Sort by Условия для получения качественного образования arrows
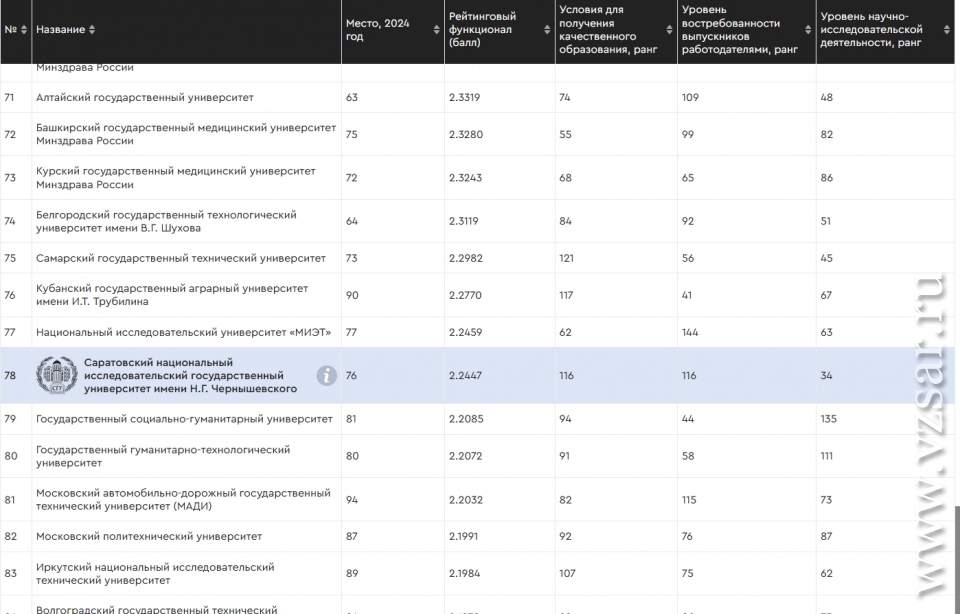Viewport: 960px width, 614px height. pos(669,29)
